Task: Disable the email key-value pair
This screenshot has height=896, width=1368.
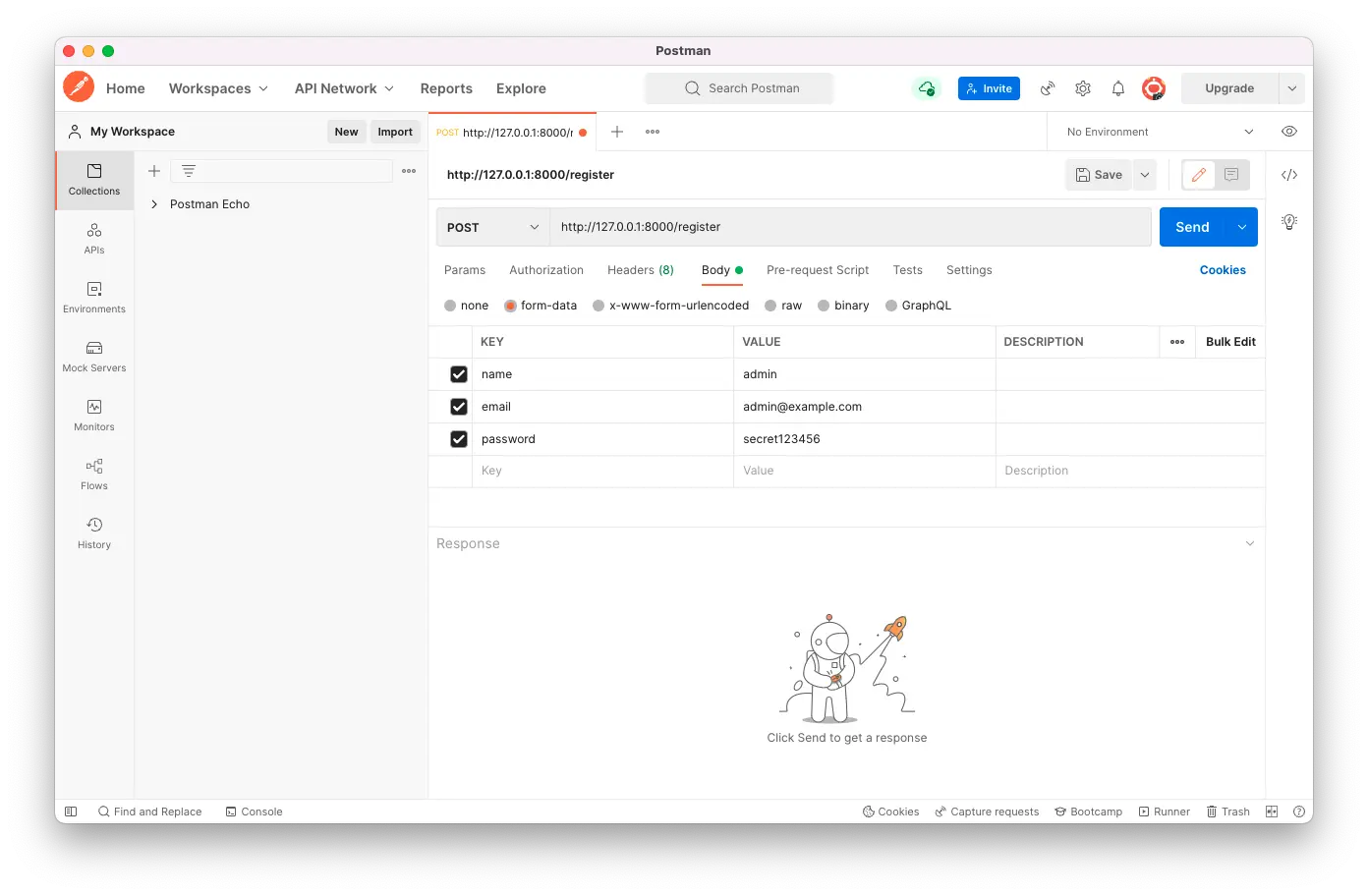Action: (x=458, y=406)
